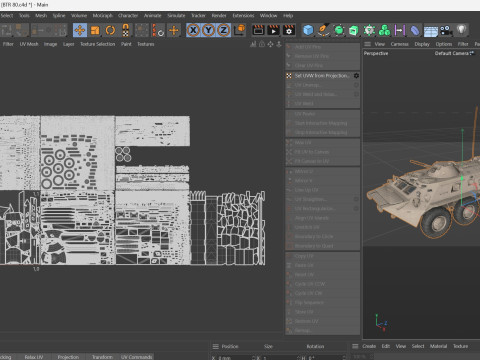Open the UV Mesh menu in UV editor
The width and height of the screenshot is (480, 360).
(x=29, y=44)
